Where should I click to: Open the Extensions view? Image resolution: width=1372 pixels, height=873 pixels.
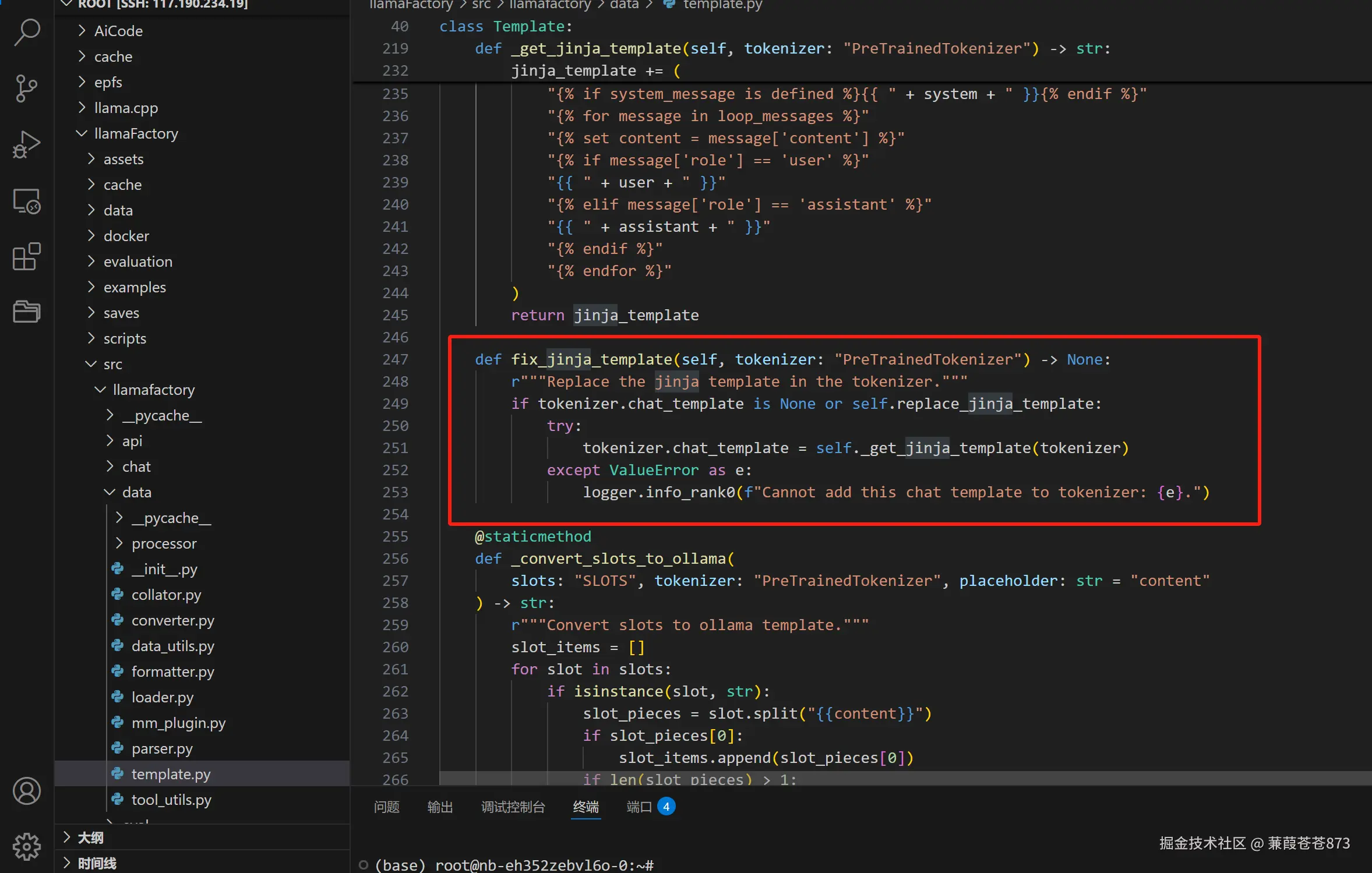coord(27,257)
